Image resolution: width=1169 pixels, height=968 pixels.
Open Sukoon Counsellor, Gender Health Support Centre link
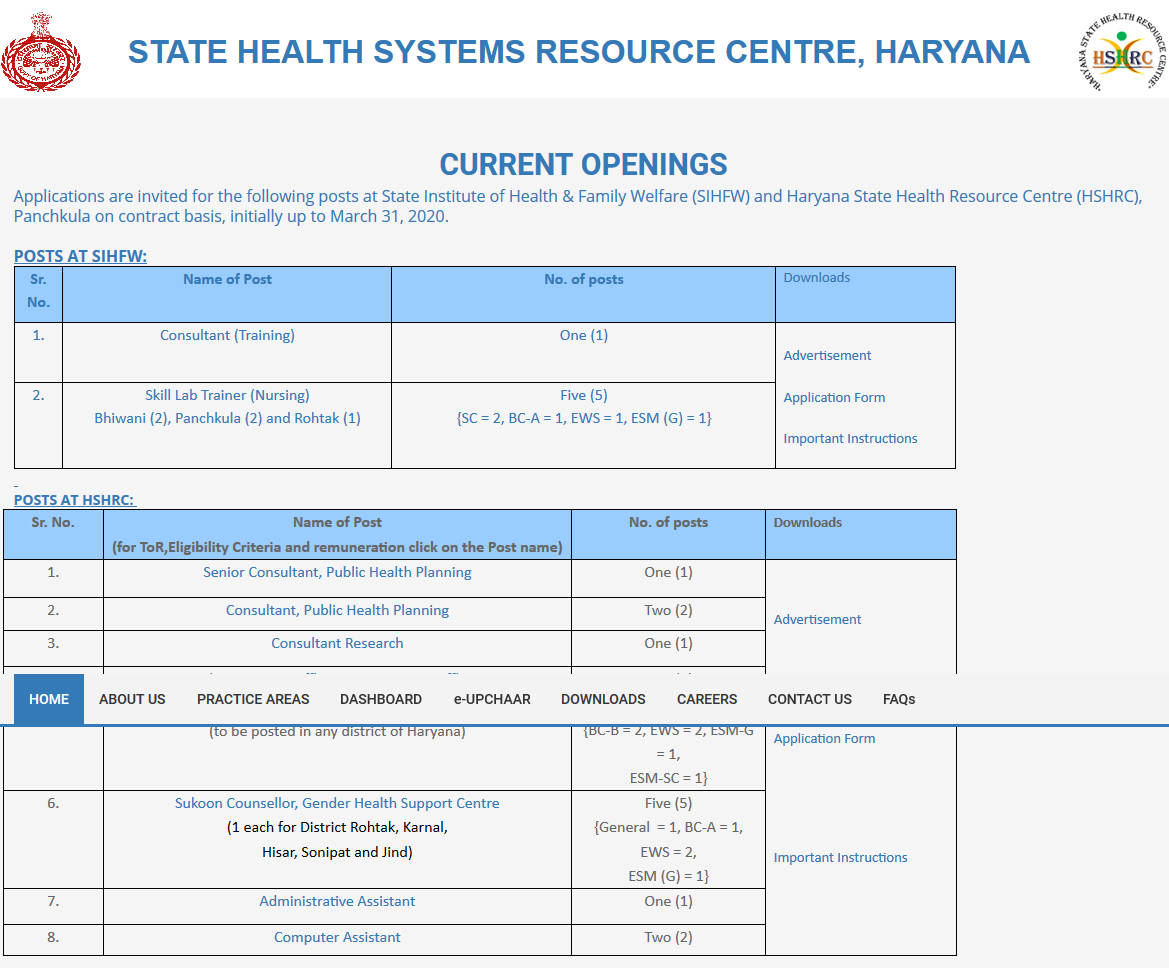pos(337,803)
